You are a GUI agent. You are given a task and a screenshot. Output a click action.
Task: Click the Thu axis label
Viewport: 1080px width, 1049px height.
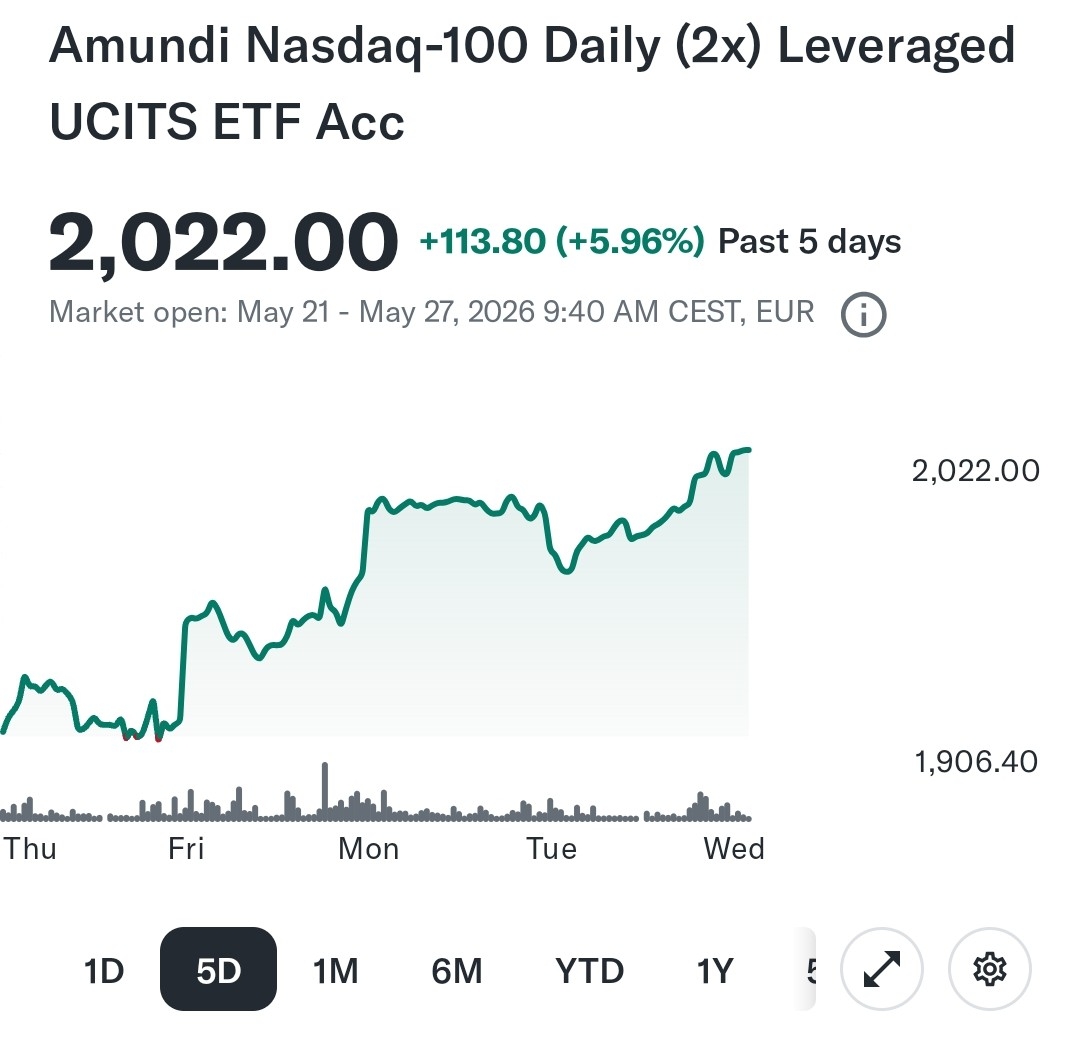(x=30, y=849)
